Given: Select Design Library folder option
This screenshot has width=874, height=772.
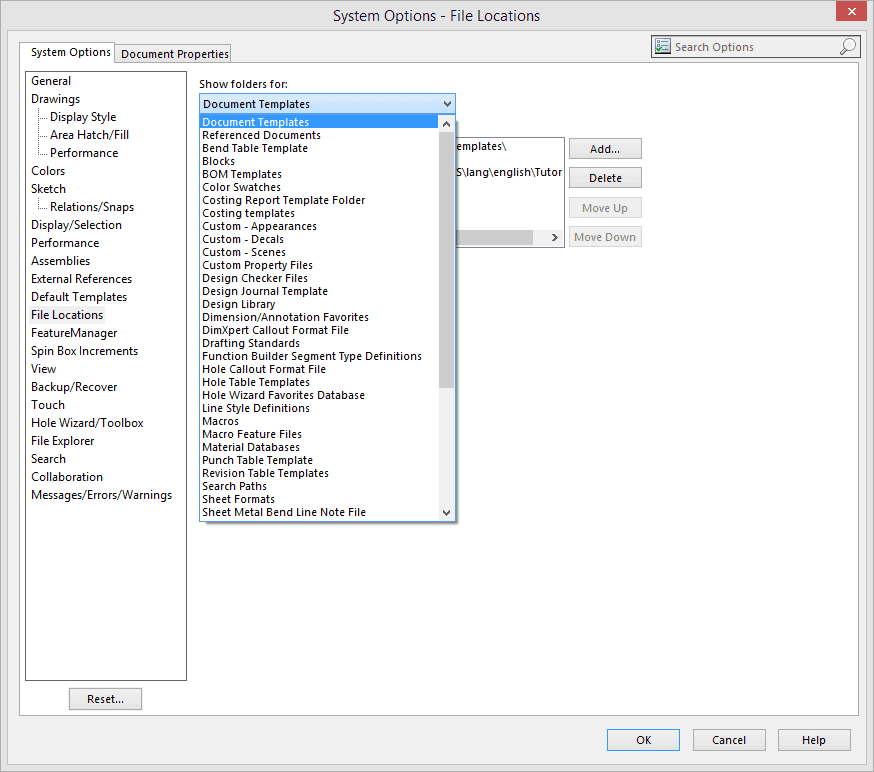Looking at the screenshot, I should (238, 304).
